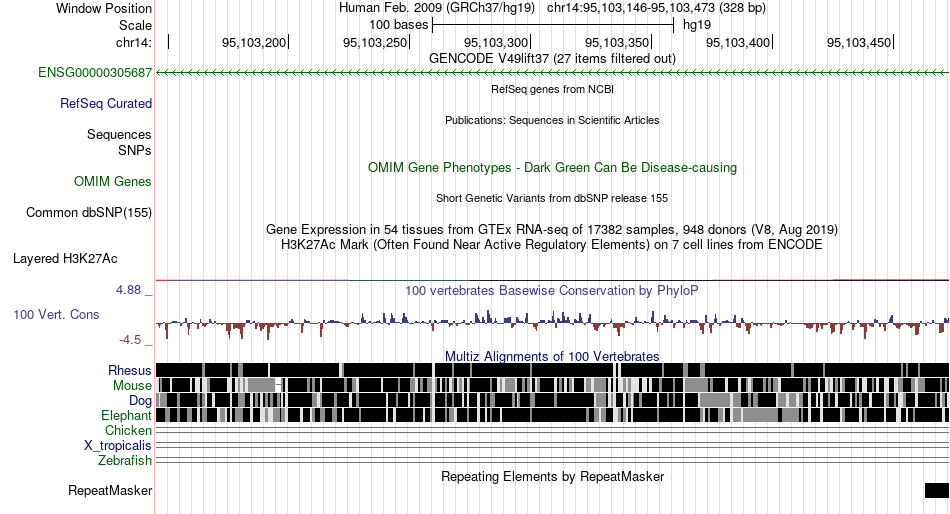This screenshot has width=950, height=514.
Task: Click the 95,103,200 ruler position
Action: tap(254, 42)
